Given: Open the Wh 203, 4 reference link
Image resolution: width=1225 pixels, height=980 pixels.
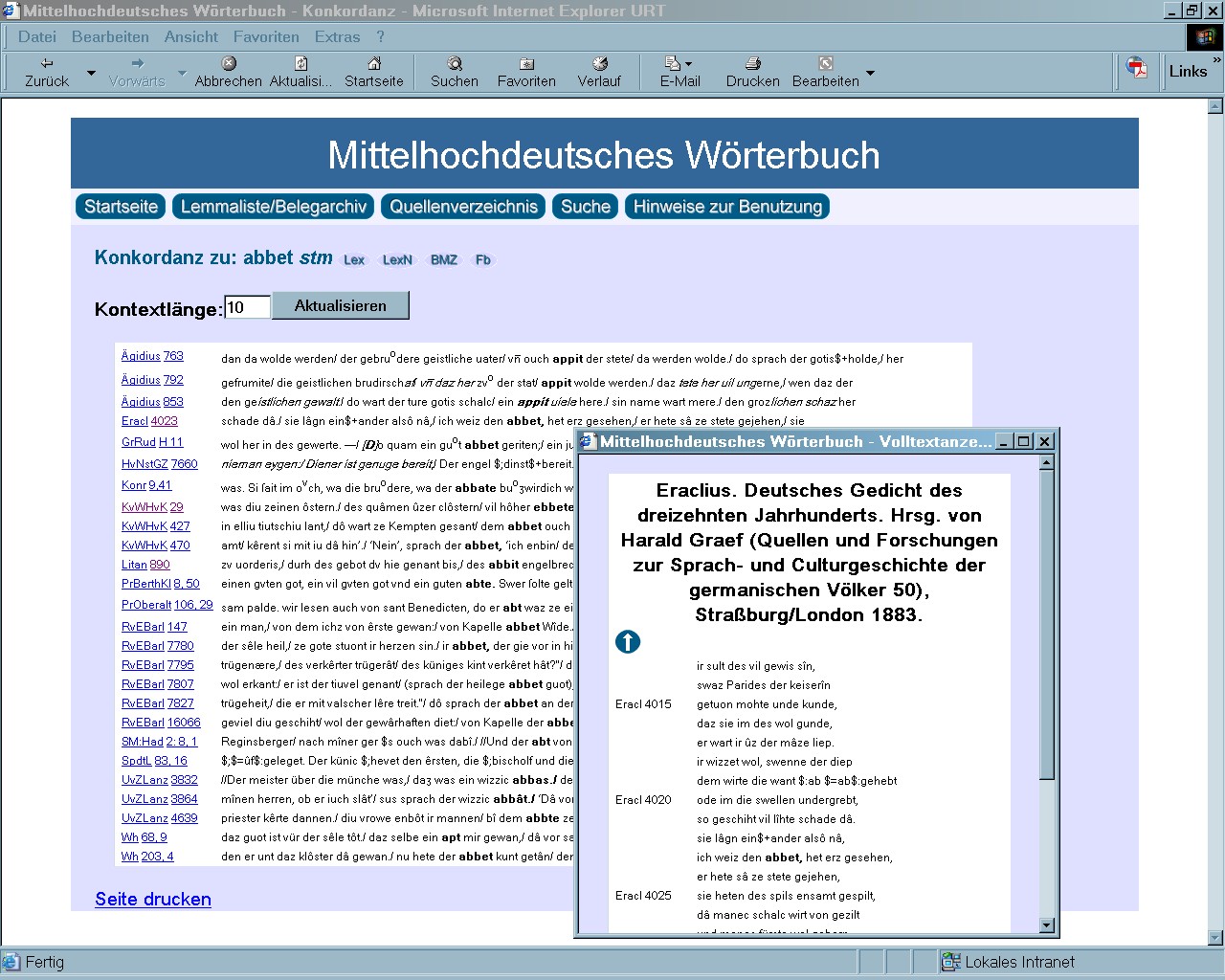Looking at the screenshot, I should (147, 857).
